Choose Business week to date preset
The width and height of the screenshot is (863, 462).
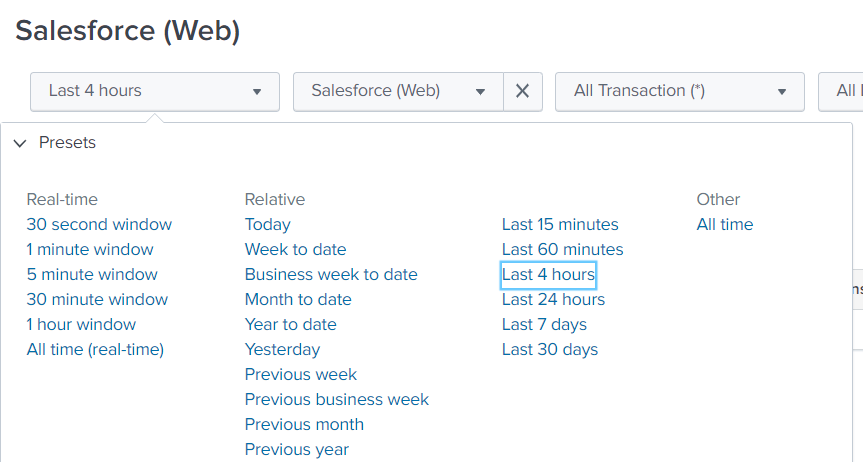tap(331, 275)
